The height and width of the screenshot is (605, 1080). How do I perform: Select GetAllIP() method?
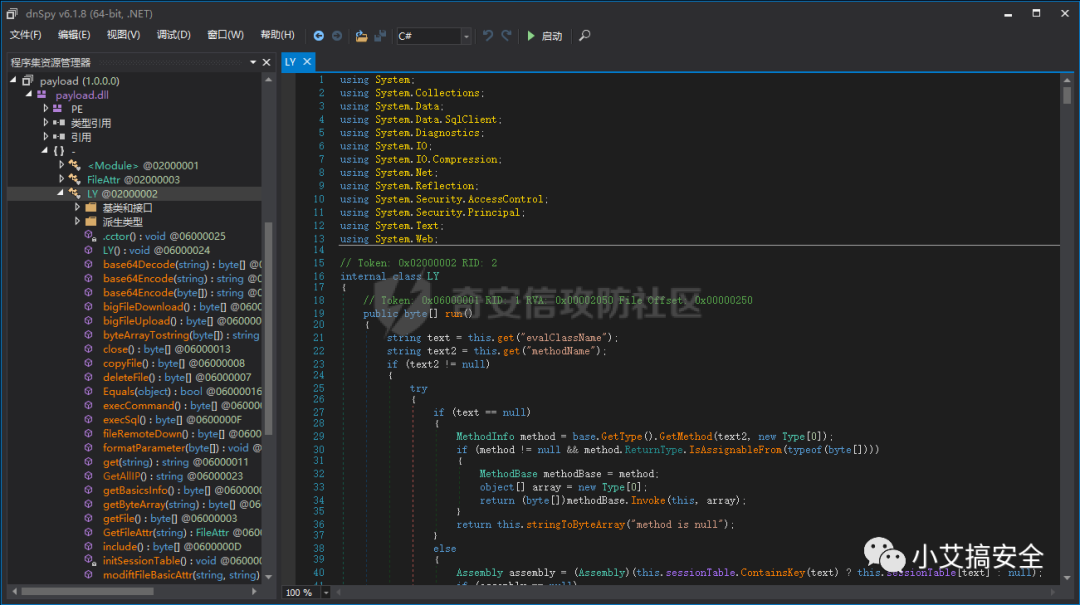pyautogui.click(x=173, y=477)
